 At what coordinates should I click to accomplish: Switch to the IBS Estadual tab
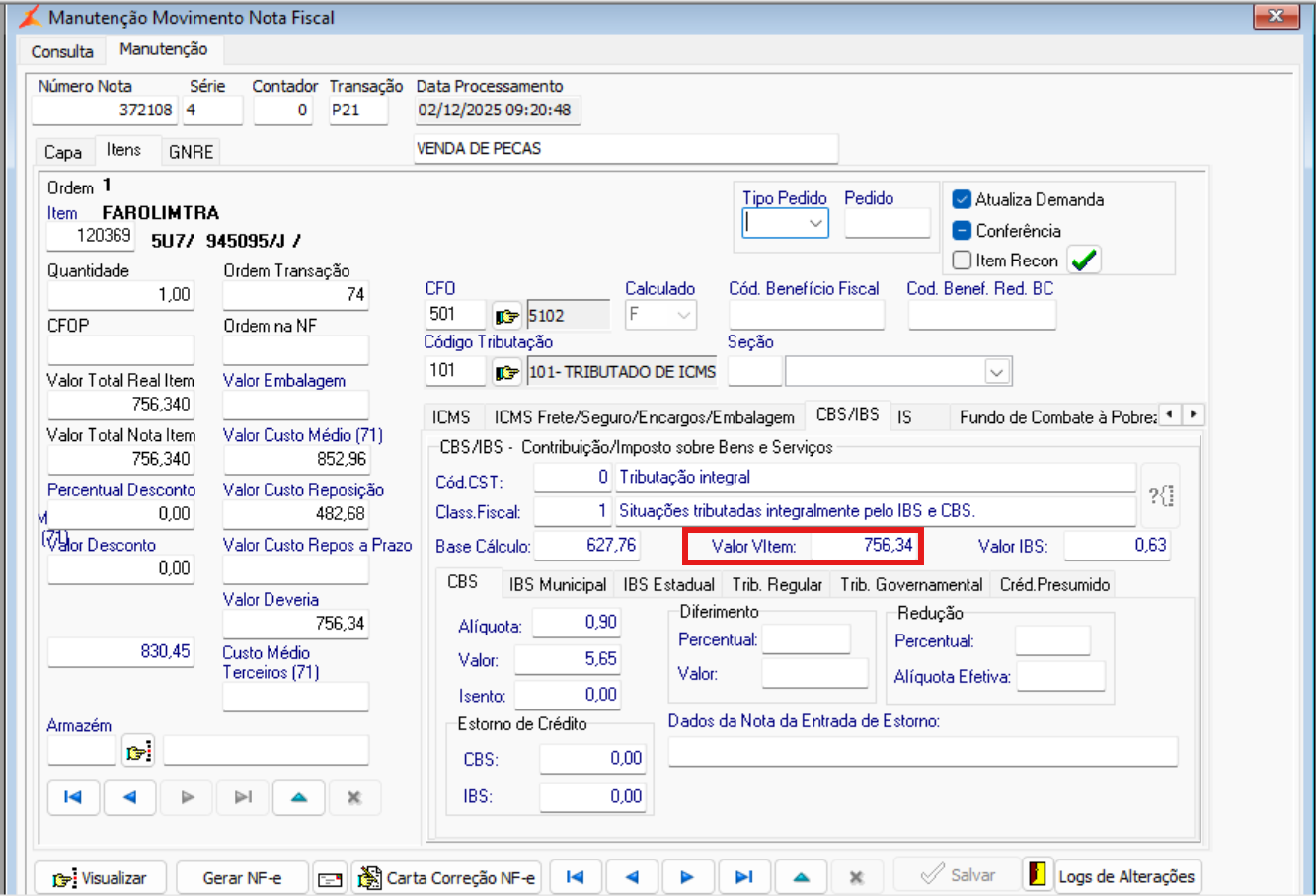tap(668, 584)
